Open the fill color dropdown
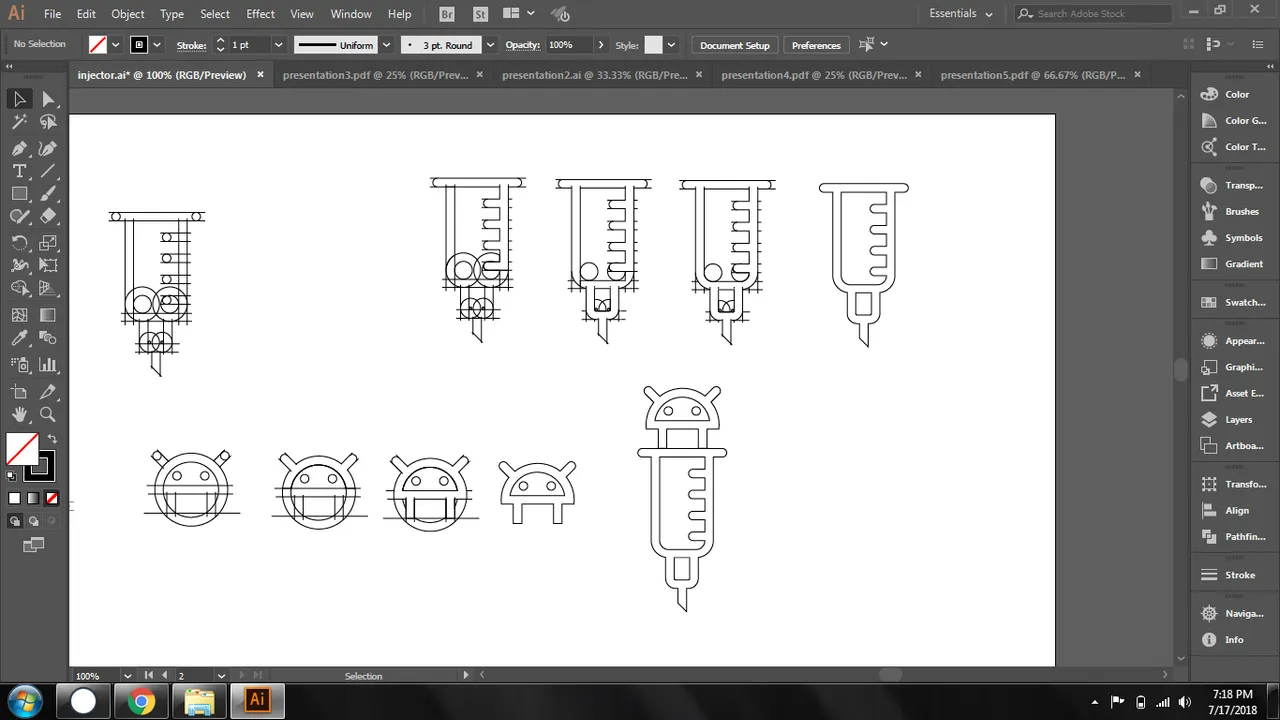1280x720 pixels. tap(116, 45)
